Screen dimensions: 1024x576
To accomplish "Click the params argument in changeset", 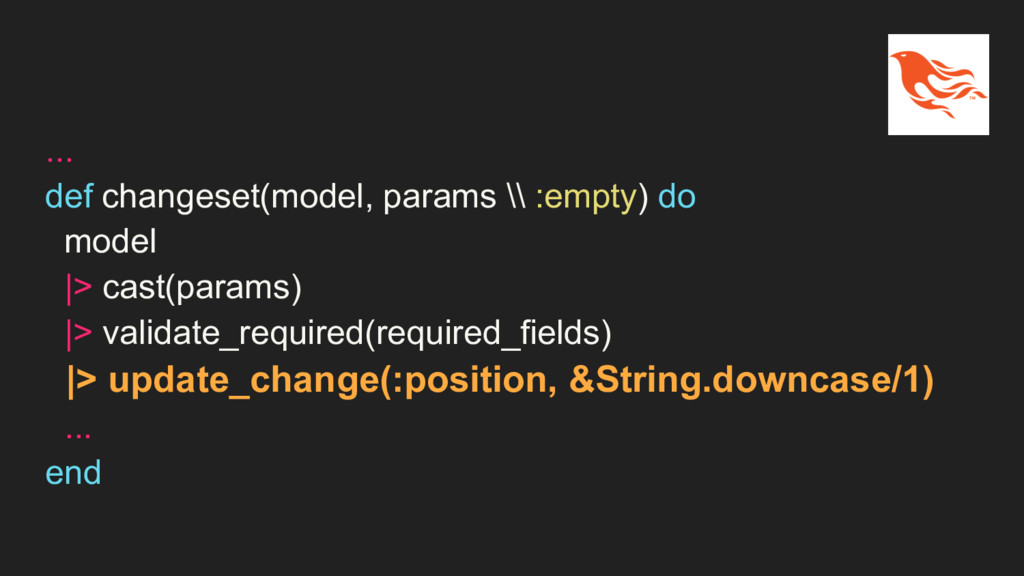I will (x=440, y=198).
